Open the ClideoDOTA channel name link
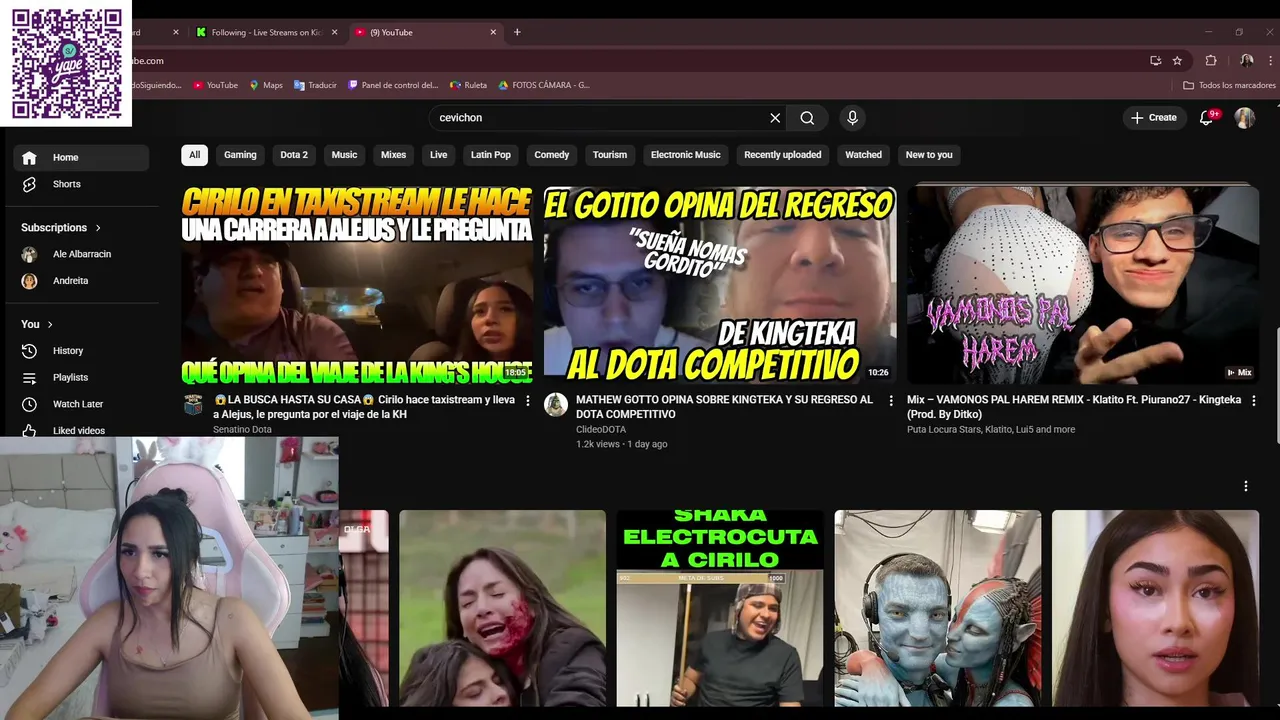The width and height of the screenshot is (1280, 720). click(x=601, y=430)
